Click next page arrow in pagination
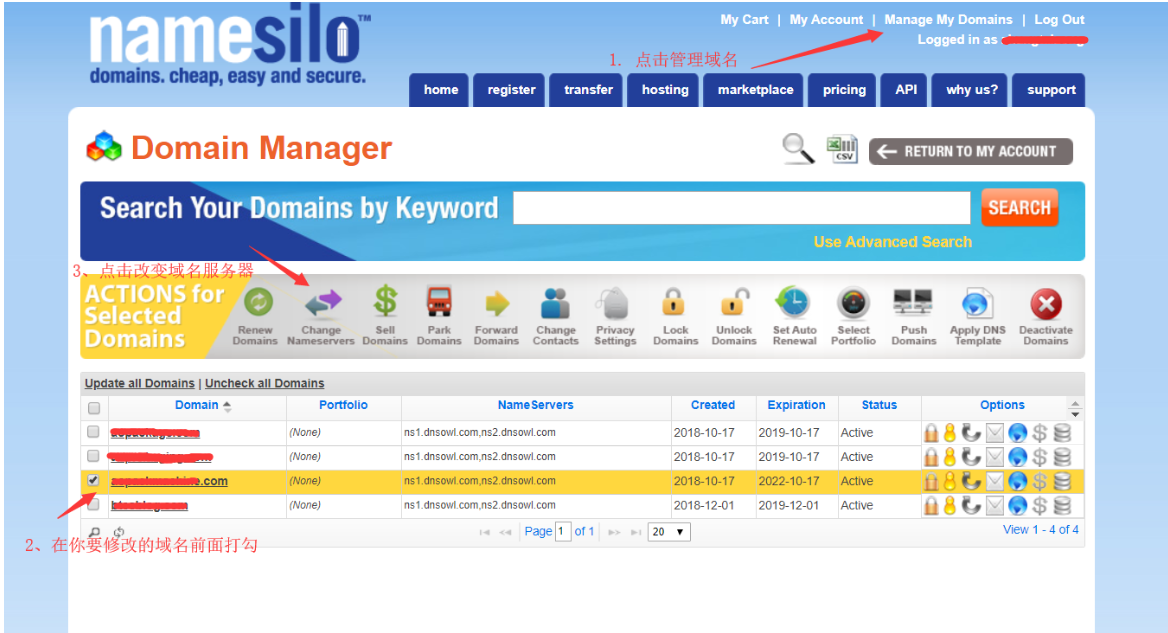This screenshot has width=1168, height=633. pos(614,532)
